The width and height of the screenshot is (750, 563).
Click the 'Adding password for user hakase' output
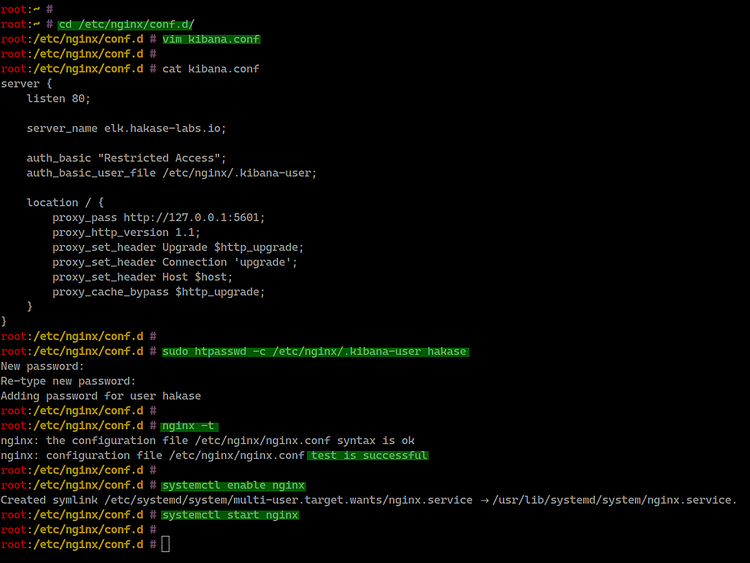point(101,396)
